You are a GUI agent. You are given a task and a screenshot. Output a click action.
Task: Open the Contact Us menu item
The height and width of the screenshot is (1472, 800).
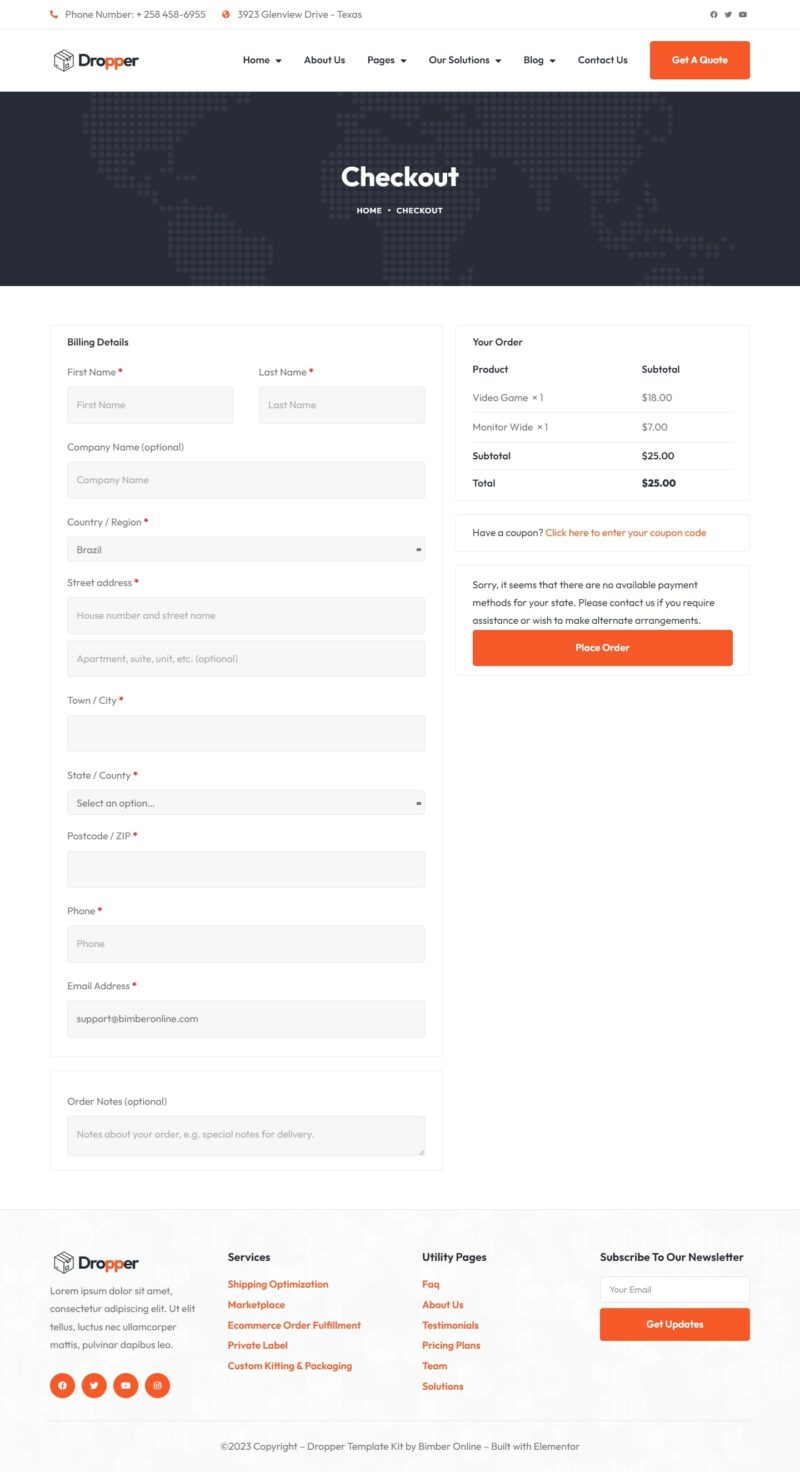[602, 60]
